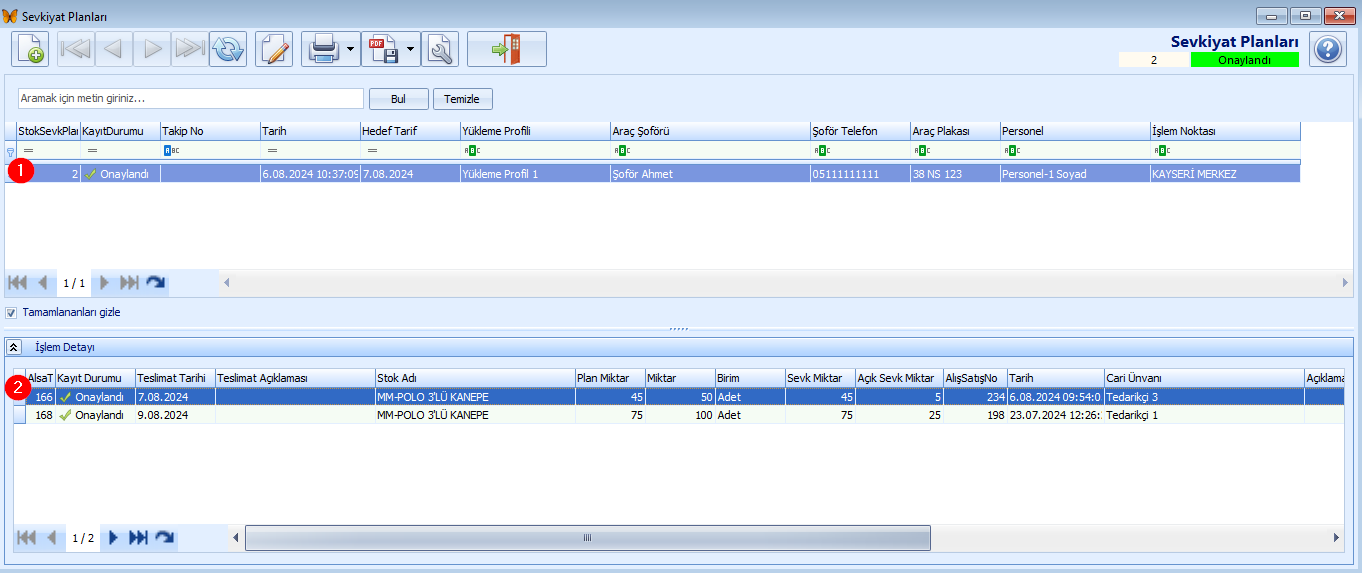Select Yükleme Profil 1 cell
This screenshot has height=573, width=1362.
coord(535,174)
